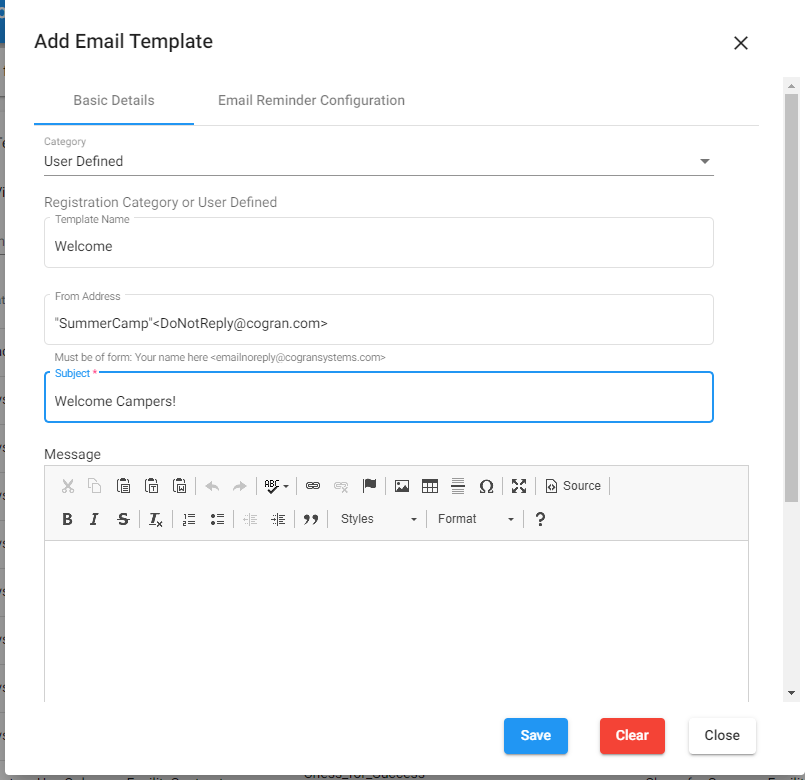Click the scrollbar up arrow

click(791, 86)
